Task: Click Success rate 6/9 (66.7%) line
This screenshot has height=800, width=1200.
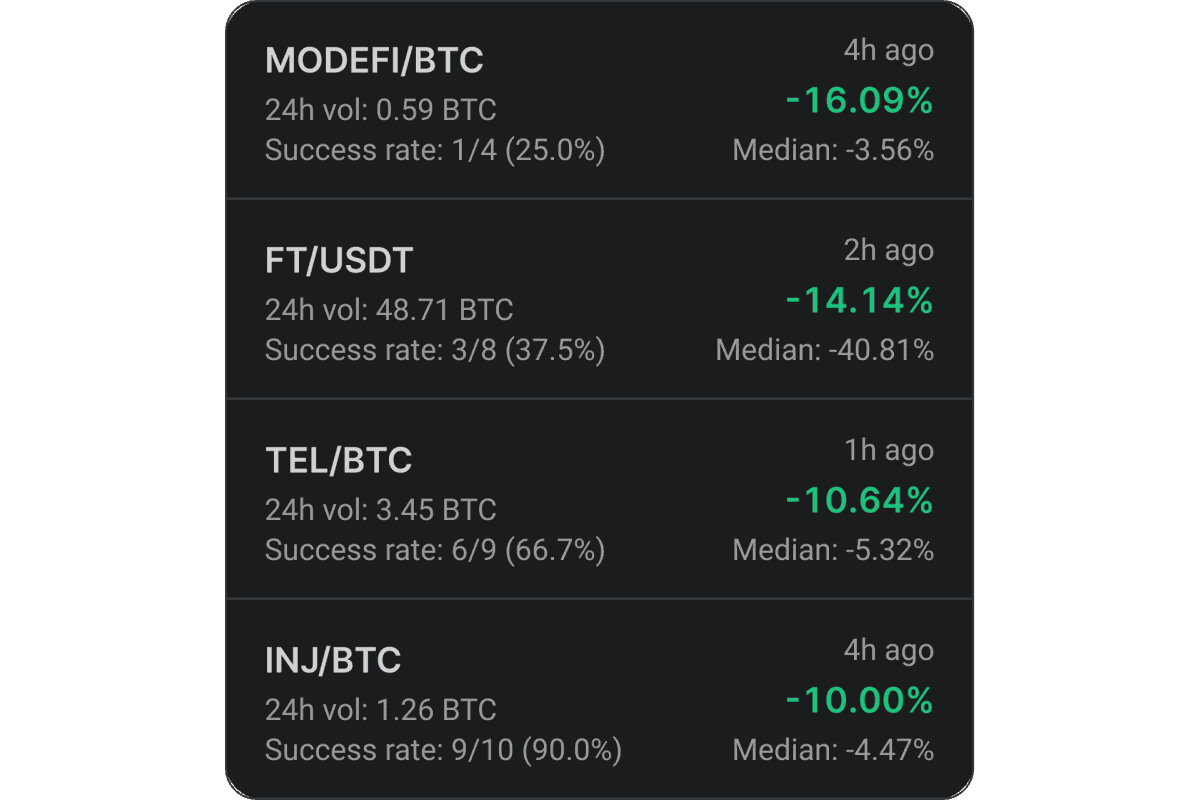Action: click(x=435, y=551)
